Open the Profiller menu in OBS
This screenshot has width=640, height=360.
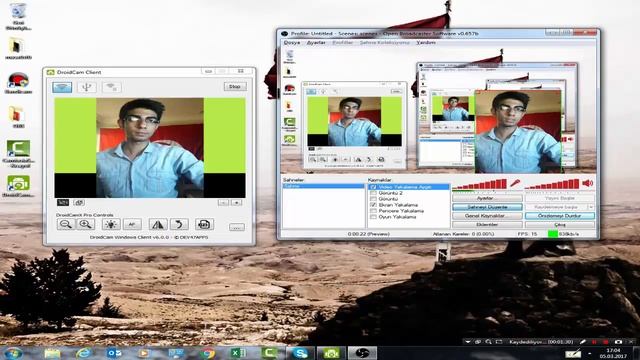342,42
